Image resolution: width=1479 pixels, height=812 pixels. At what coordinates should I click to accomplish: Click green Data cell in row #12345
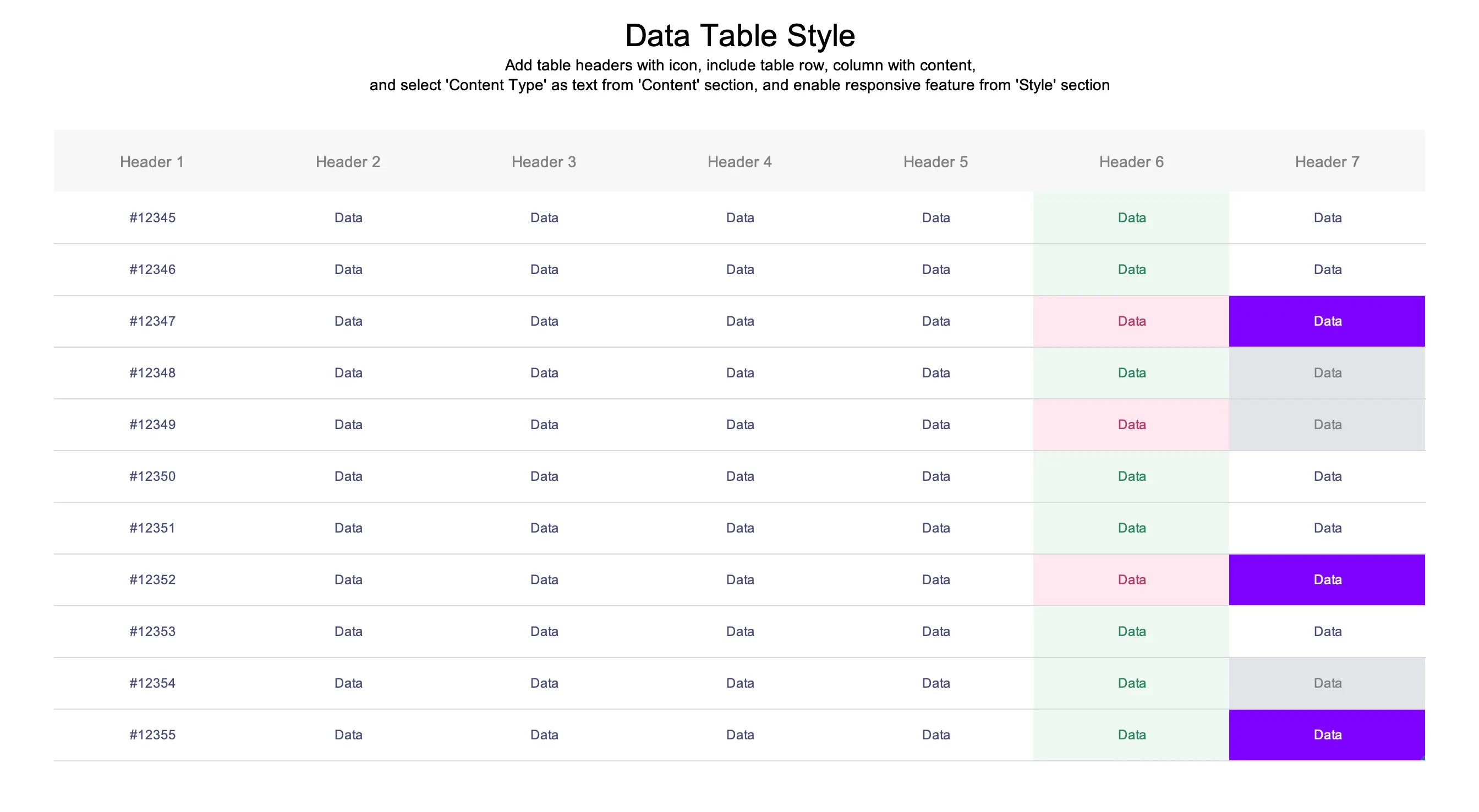(1131, 218)
